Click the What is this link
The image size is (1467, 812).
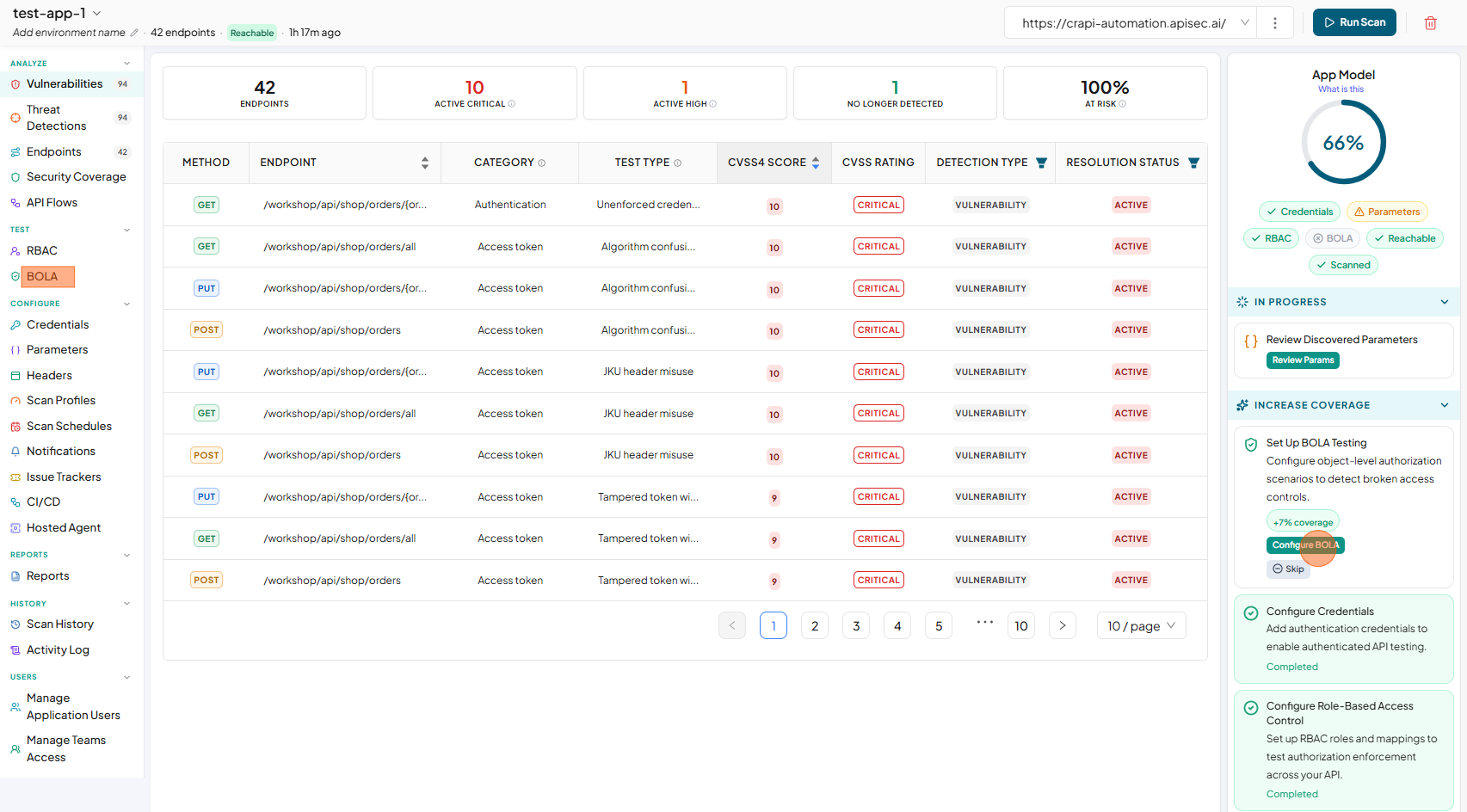(x=1341, y=89)
